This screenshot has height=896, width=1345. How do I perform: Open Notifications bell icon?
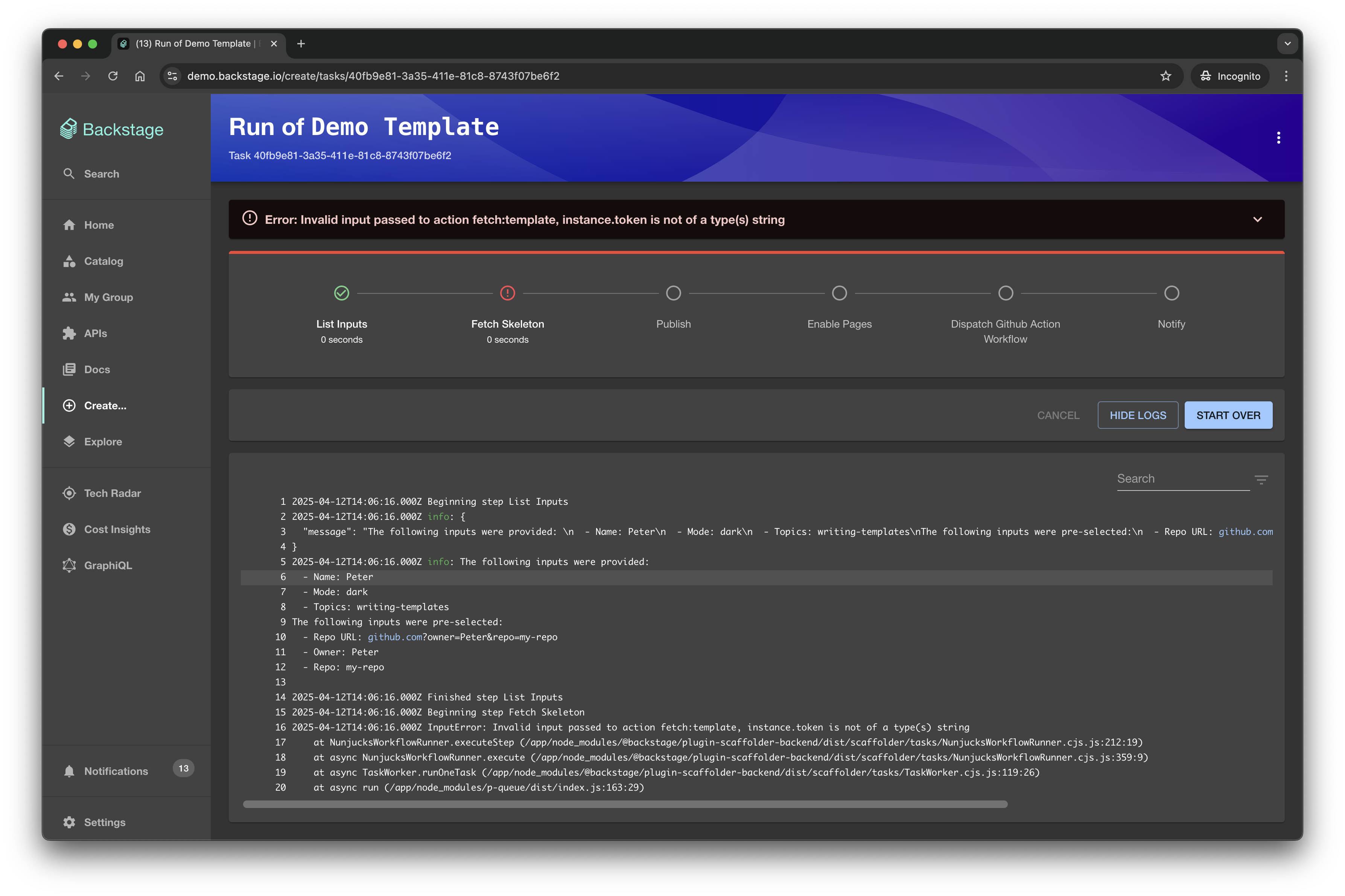click(x=69, y=771)
